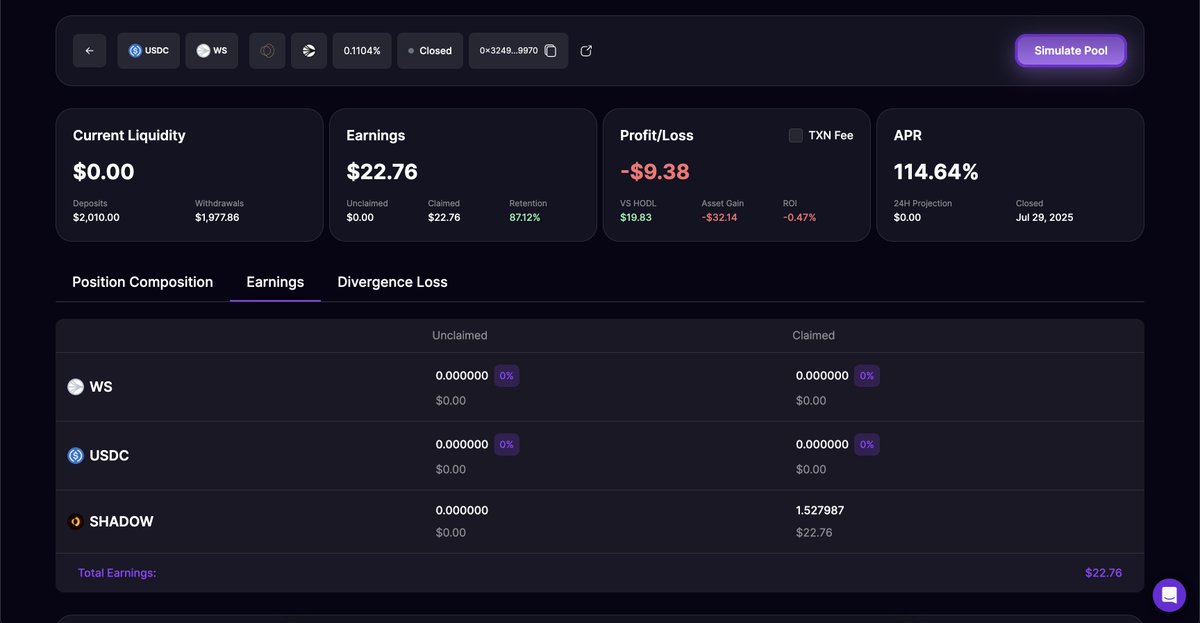Screen dimensions: 1200x623
Task: Click SHADOW token icon in earnings table
Action: pyautogui.click(x=75, y=522)
